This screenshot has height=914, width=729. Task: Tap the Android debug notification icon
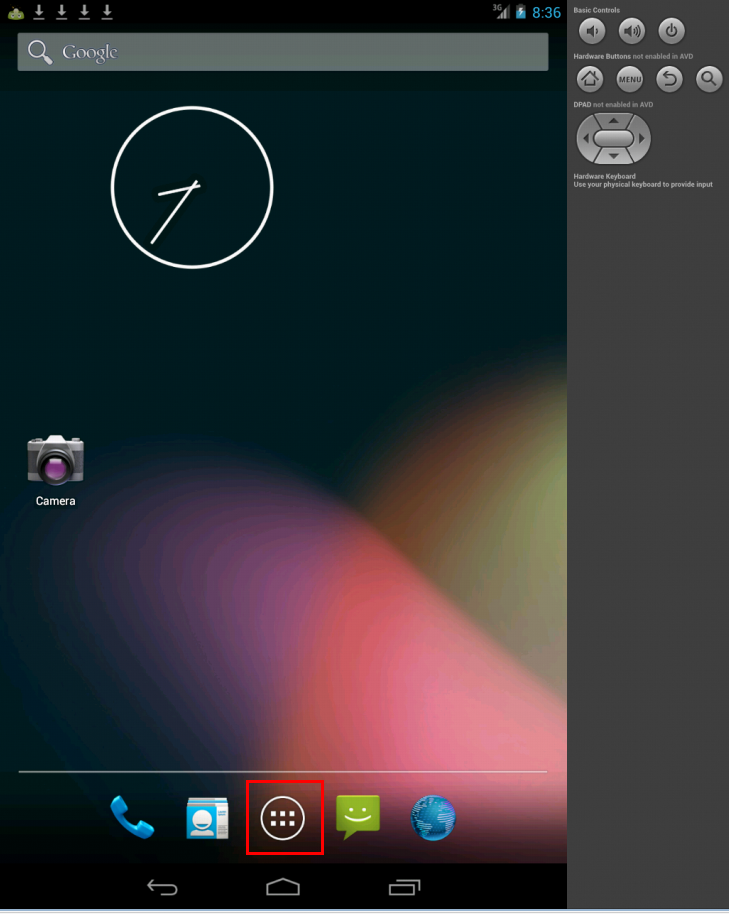point(16,12)
